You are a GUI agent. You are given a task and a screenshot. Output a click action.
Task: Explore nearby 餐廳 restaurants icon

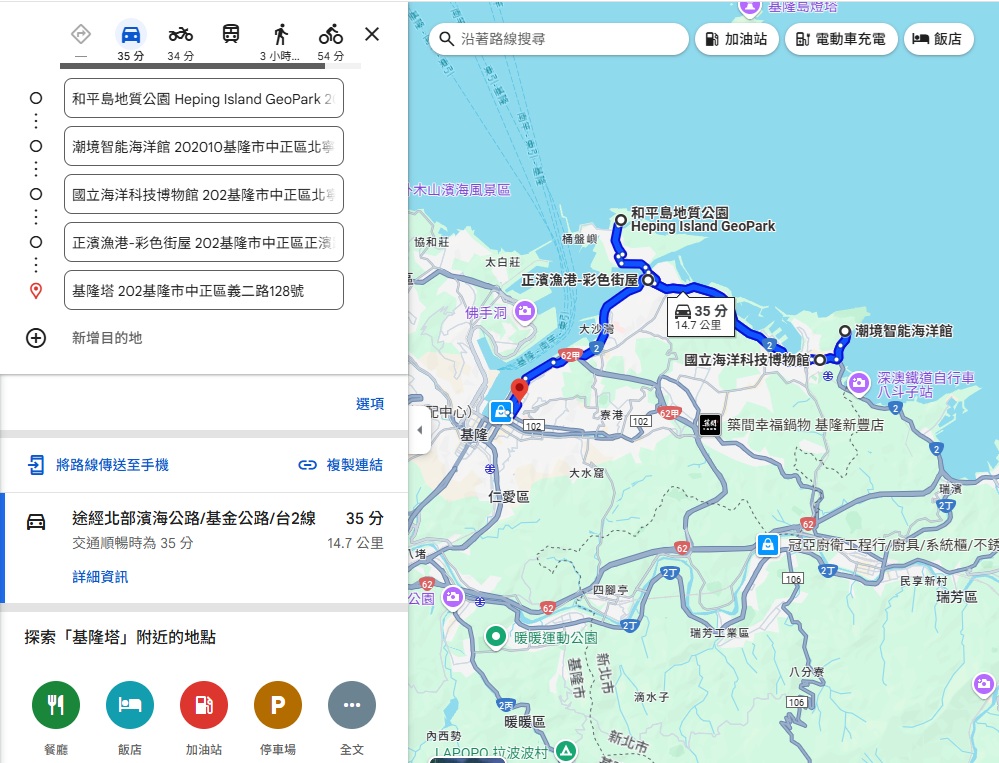pyautogui.click(x=56, y=704)
